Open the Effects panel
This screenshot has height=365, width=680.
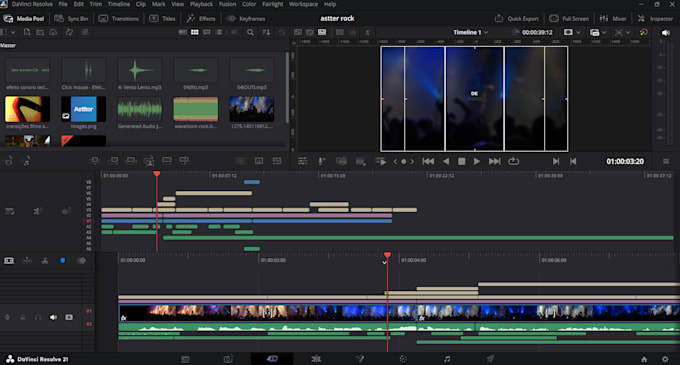pos(201,19)
